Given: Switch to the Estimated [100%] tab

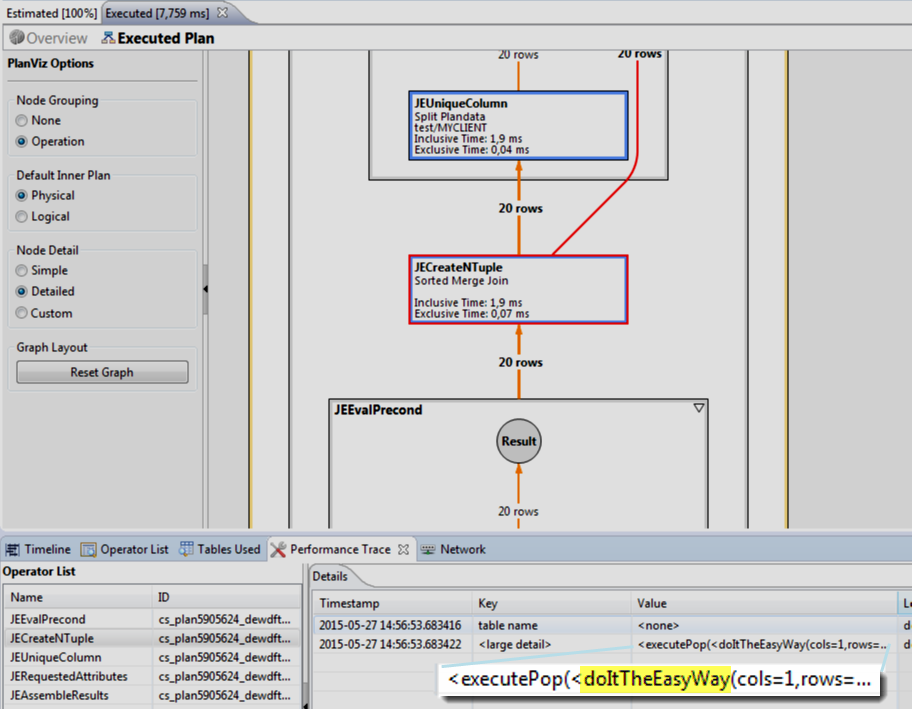Looking at the screenshot, I should pos(51,13).
